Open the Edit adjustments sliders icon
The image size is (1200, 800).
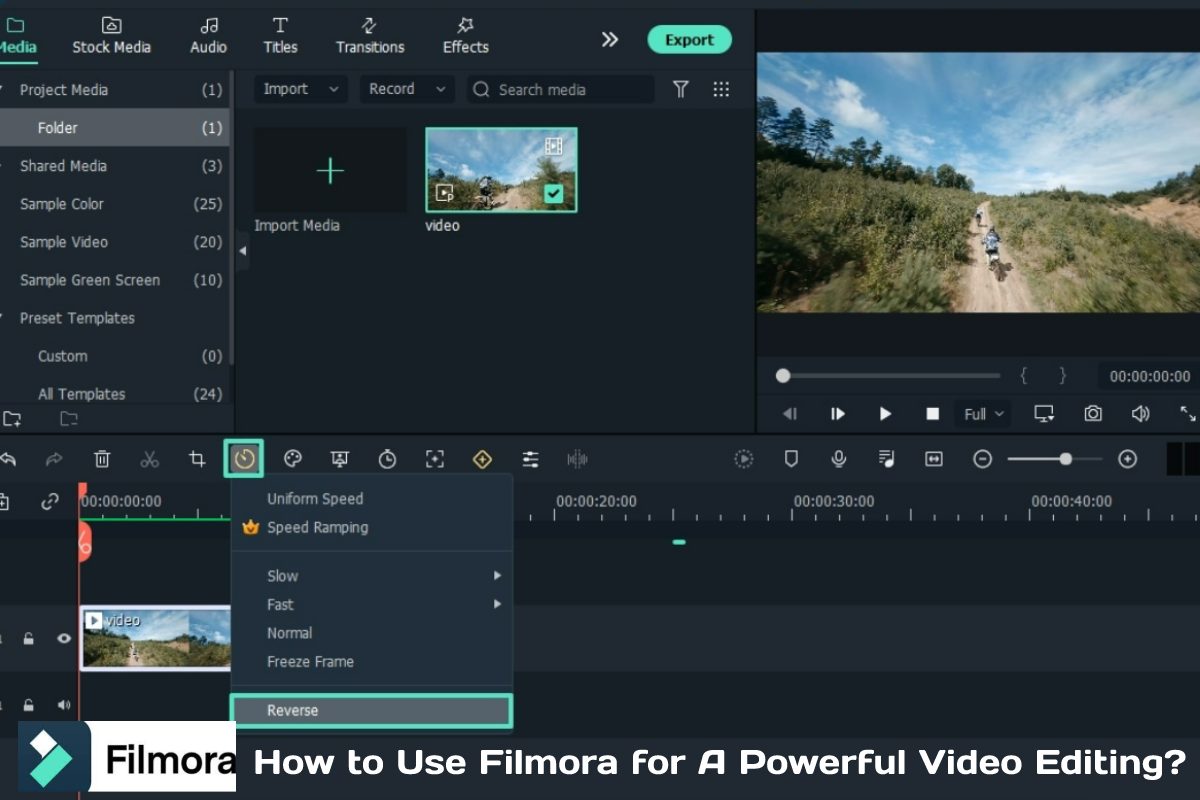point(530,459)
